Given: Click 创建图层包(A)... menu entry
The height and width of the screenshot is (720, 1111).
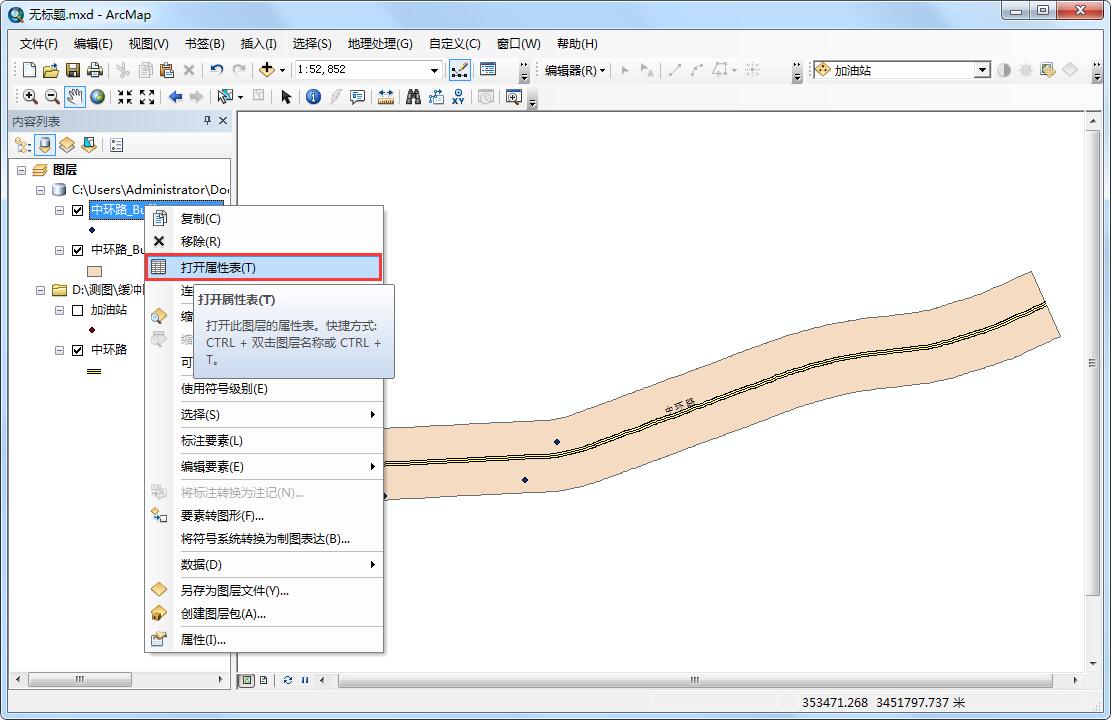Looking at the screenshot, I should click(x=264, y=614).
